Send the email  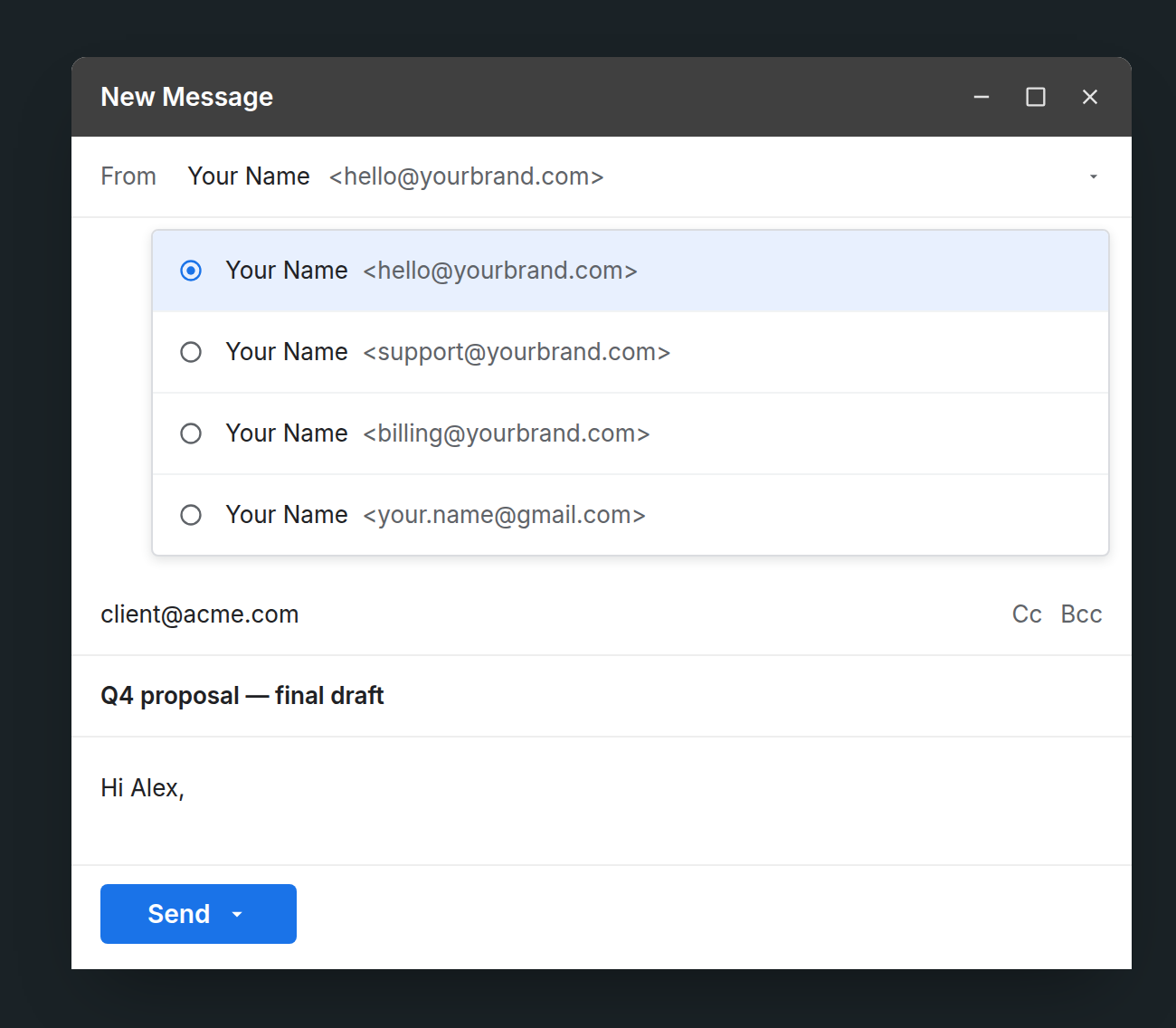pyautogui.click(x=179, y=914)
